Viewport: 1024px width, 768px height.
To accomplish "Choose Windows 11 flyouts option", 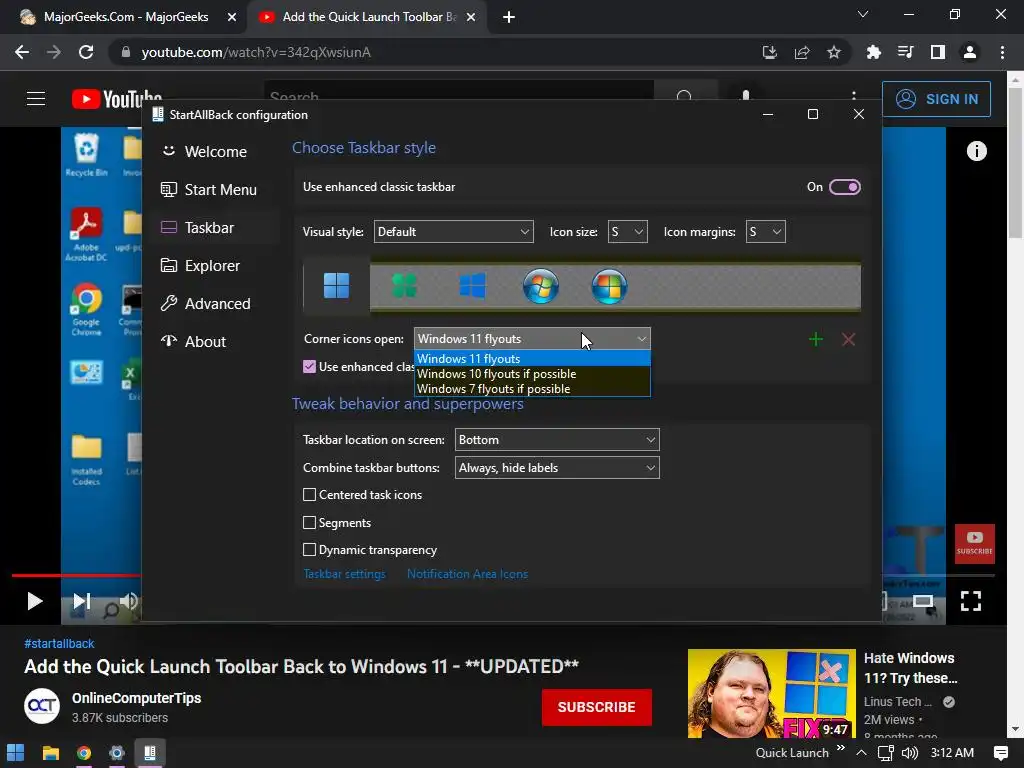I will click(x=532, y=359).
